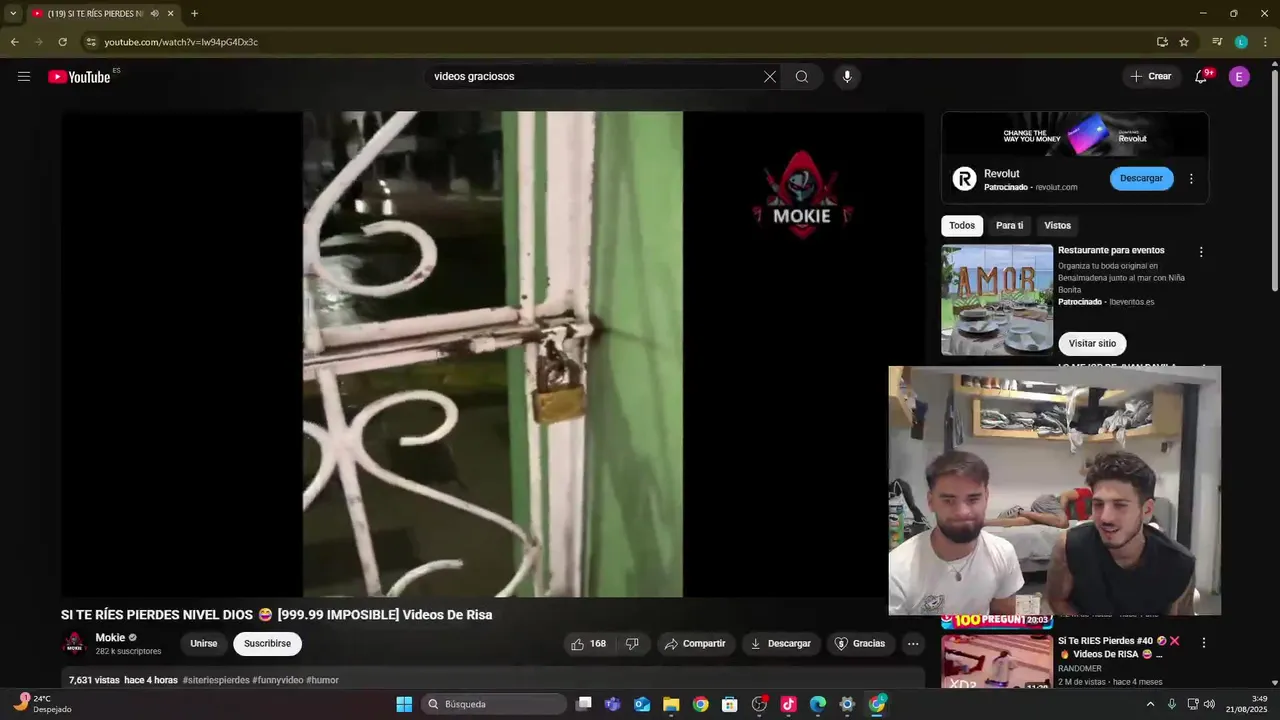The width and height of the screenshot is (1280, 720).
Task: Open a new browser tab
Action: [x=194, y=14]
